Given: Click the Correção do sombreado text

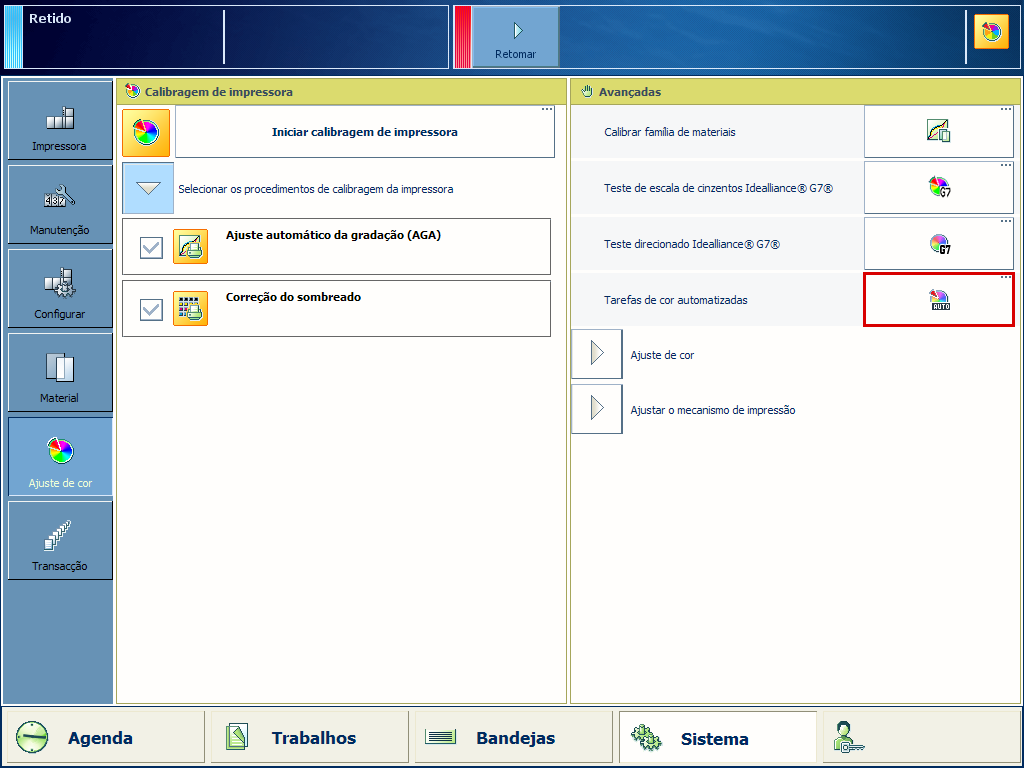Looking at the screenshot, I should tap(293, 297).
